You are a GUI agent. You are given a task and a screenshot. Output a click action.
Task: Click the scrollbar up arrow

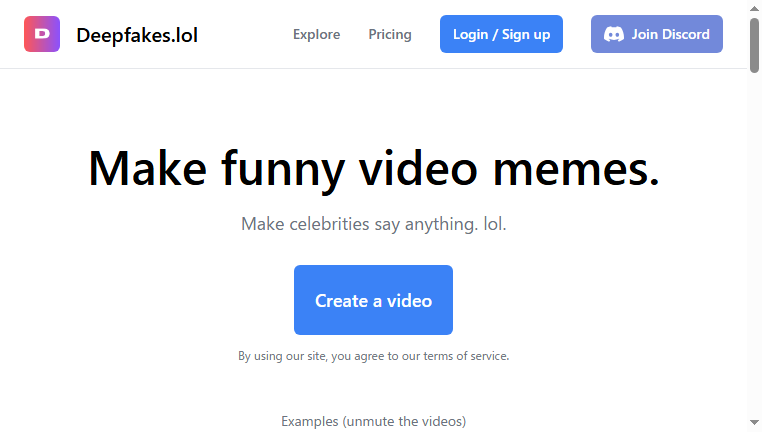[x=754, y=8]
